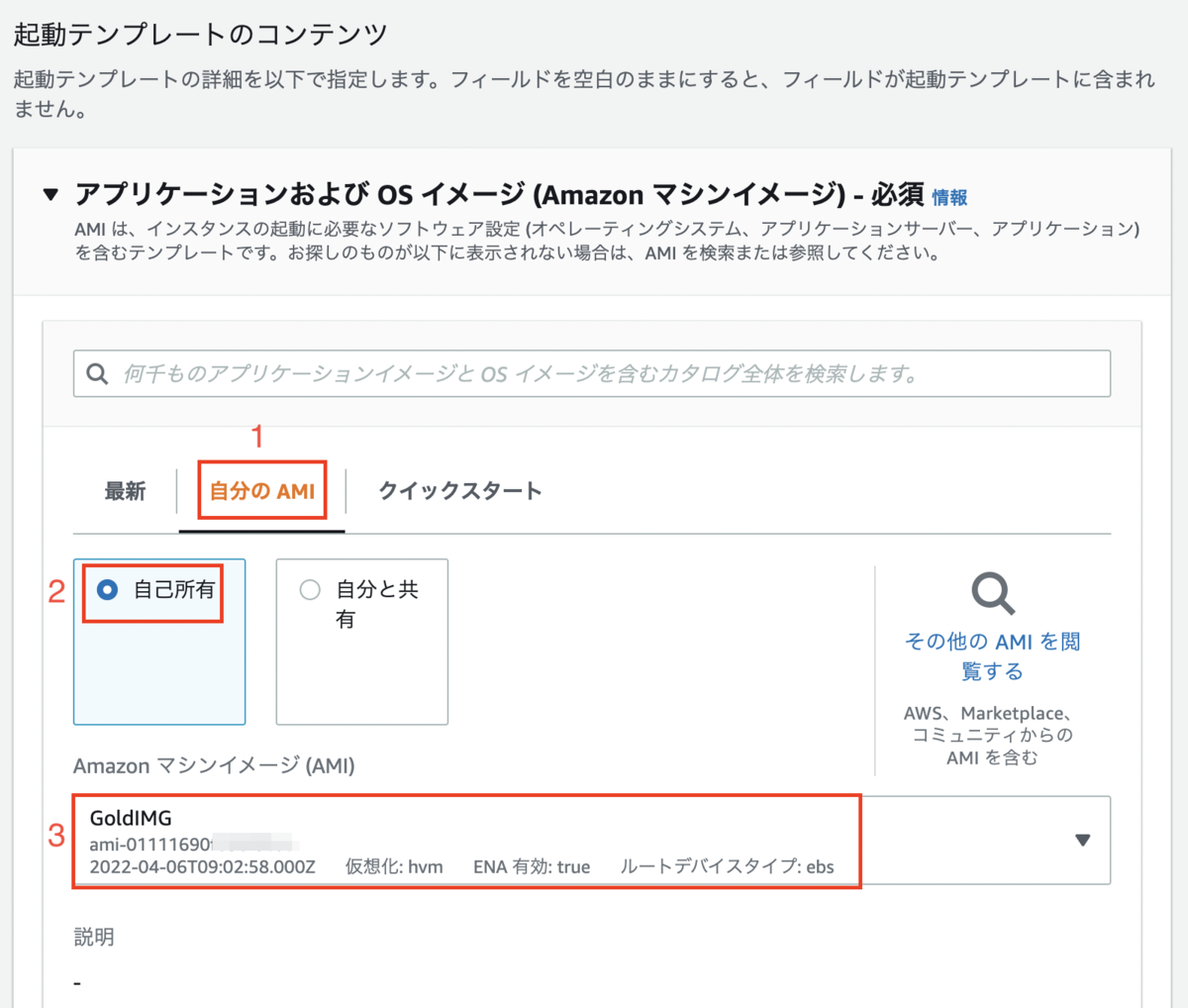Switch to the 自分の AMI tab
The height and width of the screenshot is (1008, 1188).
tap(262, 491)
